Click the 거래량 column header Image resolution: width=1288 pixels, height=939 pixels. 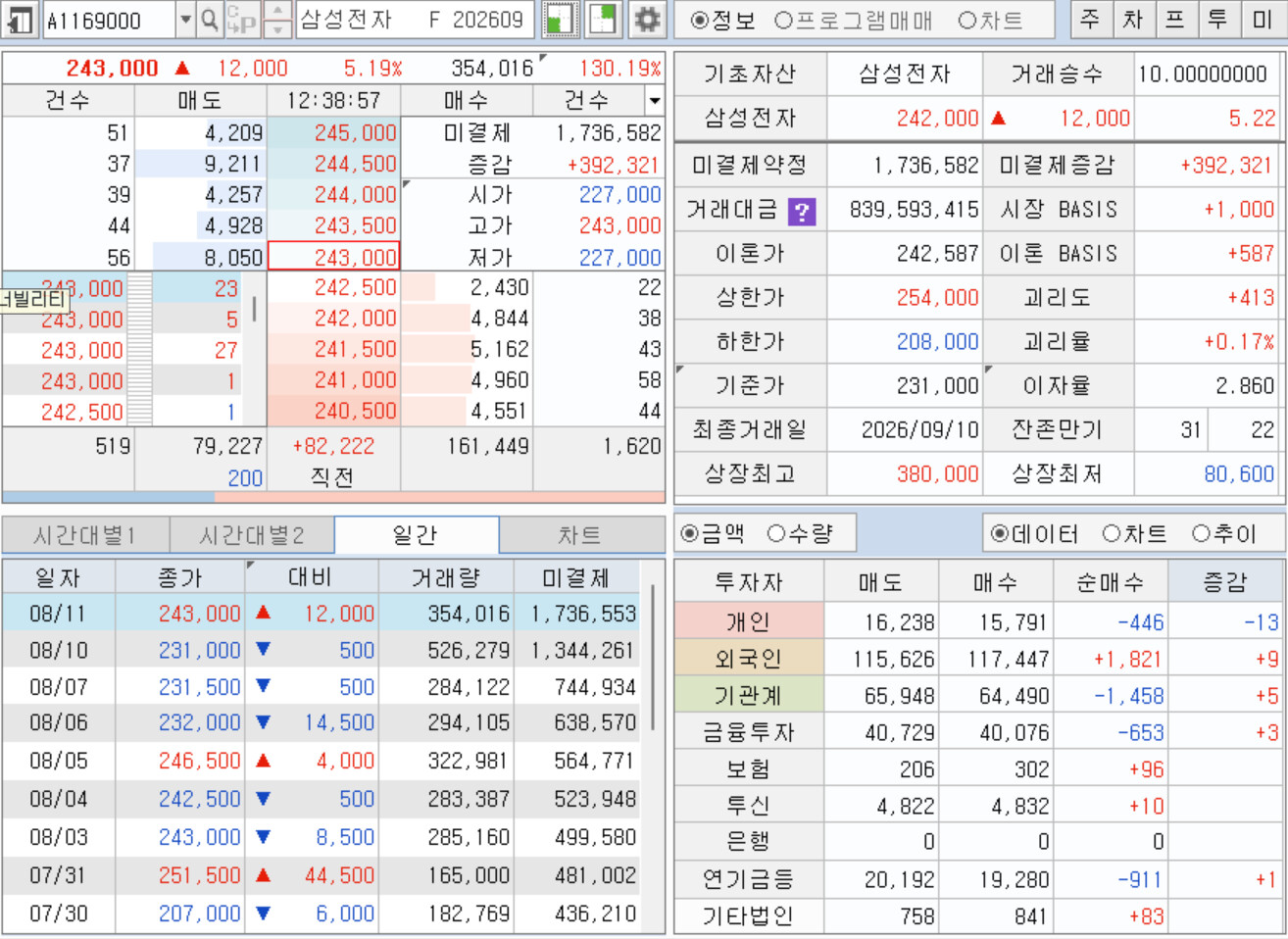(x=446, y=577)
